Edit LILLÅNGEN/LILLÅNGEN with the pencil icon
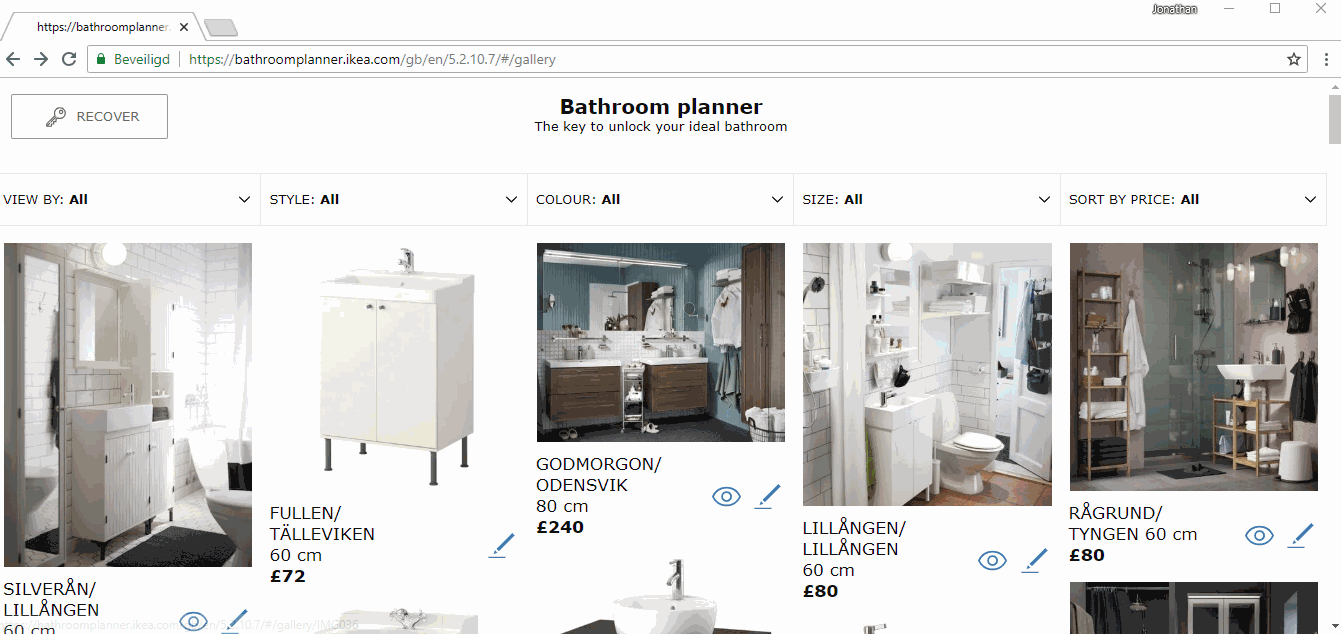The height and width of the screenshot is (634, 1341). coord(1034,560)
